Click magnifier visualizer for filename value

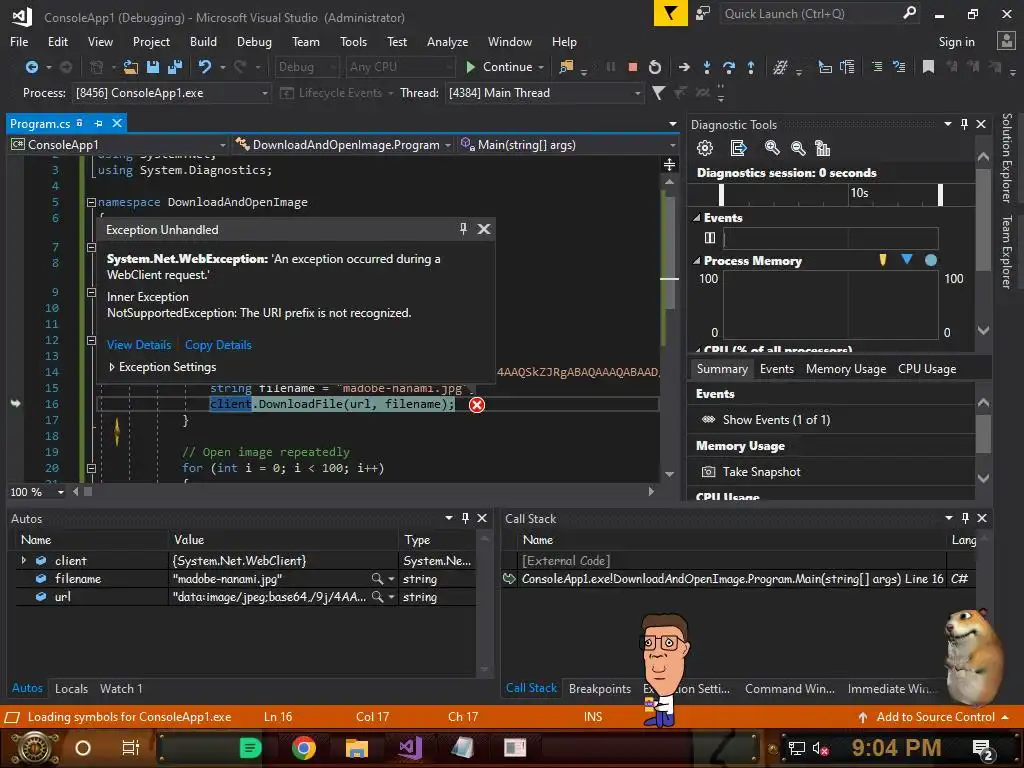[377, 579]
